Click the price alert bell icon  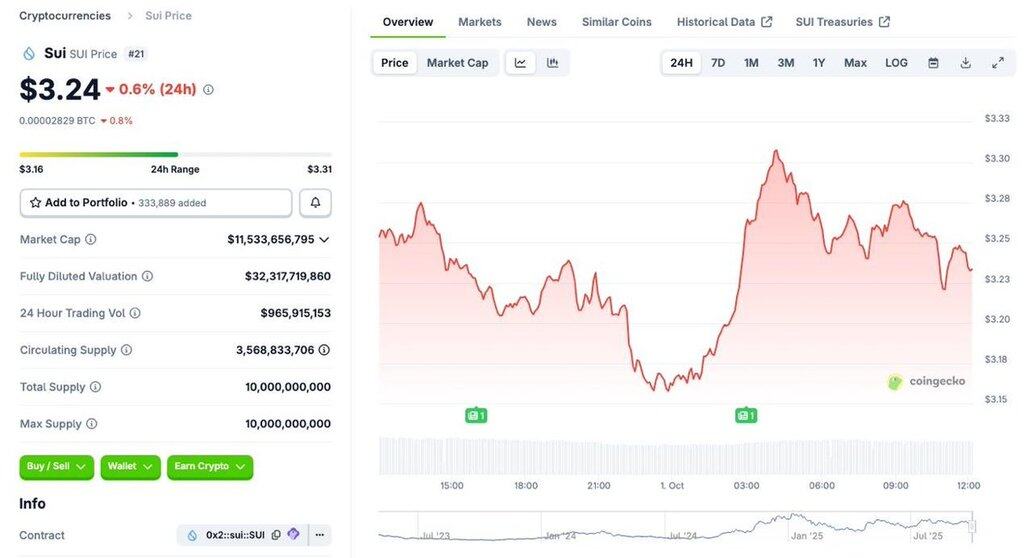pos(315,203)
